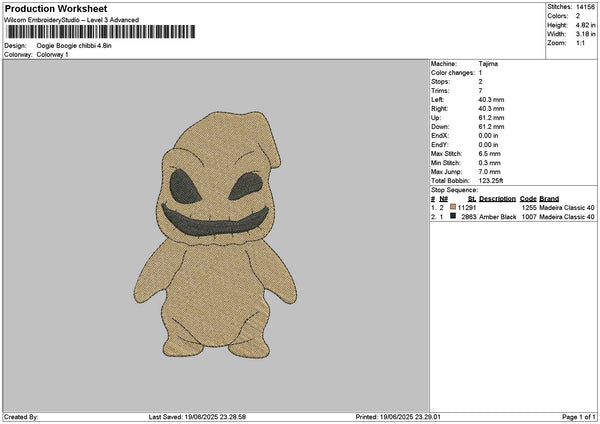Click the St. column header
Viewport: 600px width, 424px height.
(471, 198)
